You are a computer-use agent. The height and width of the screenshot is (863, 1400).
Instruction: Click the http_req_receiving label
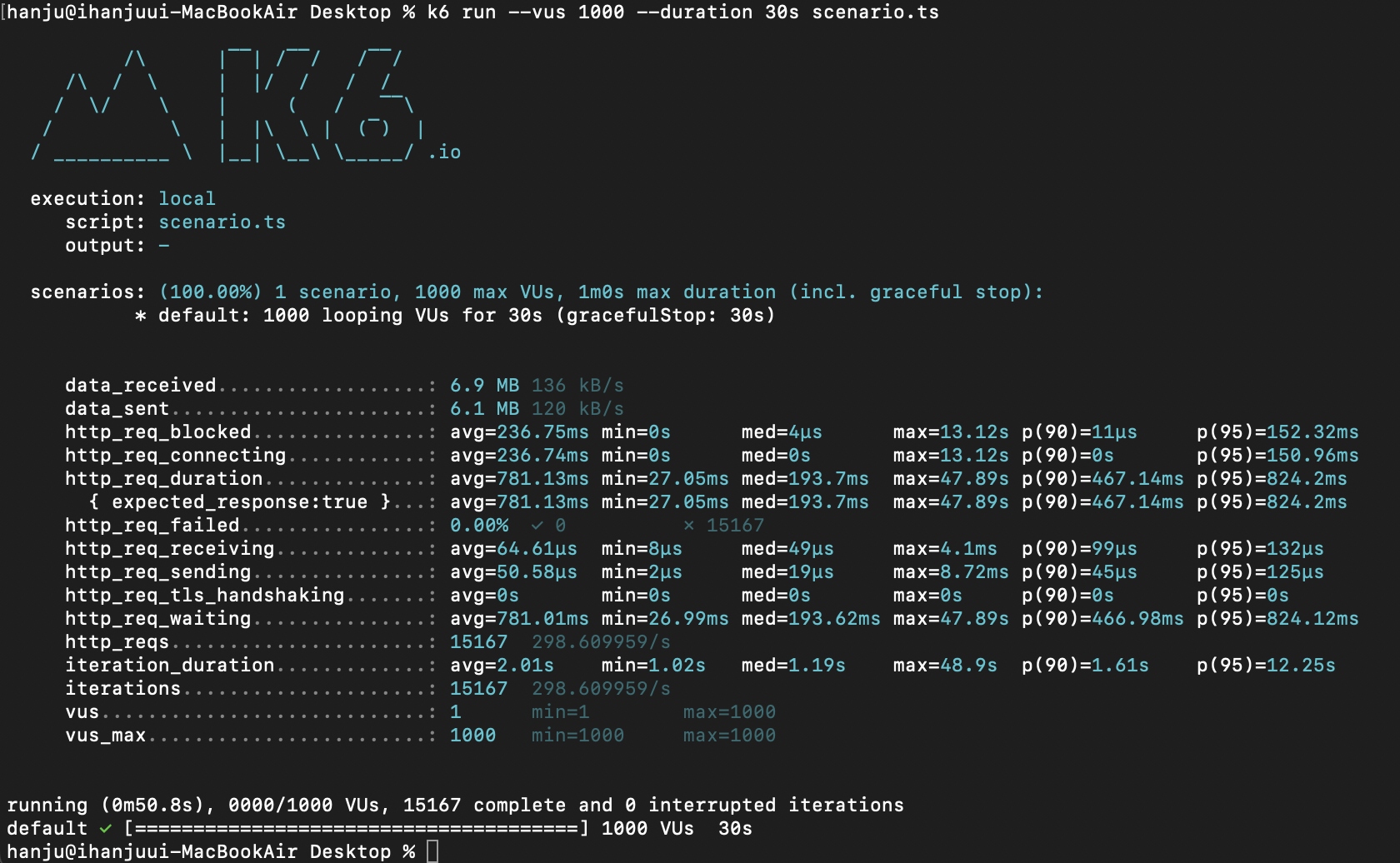pos(170,548)
